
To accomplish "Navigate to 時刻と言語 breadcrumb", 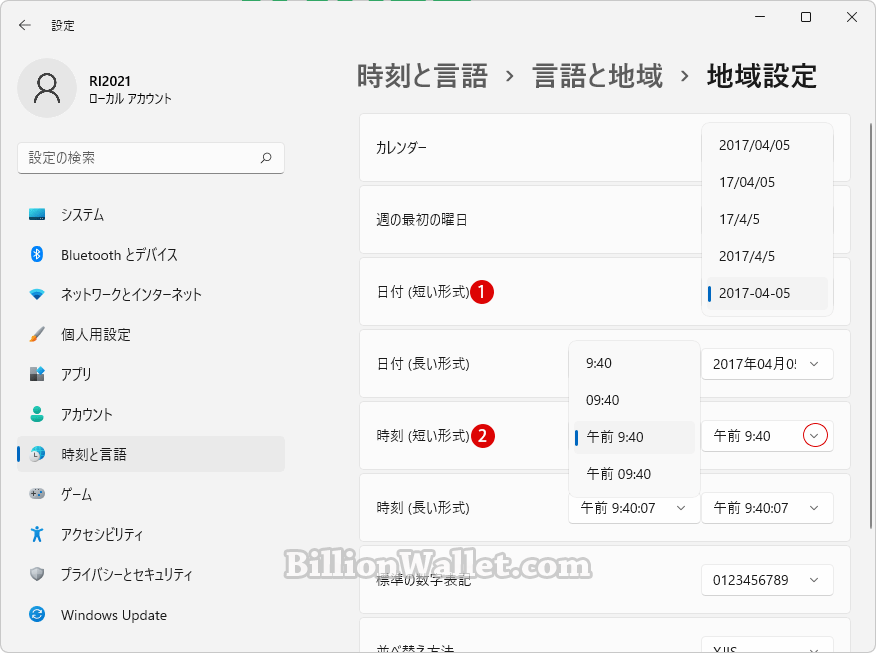I will [422, 76].
